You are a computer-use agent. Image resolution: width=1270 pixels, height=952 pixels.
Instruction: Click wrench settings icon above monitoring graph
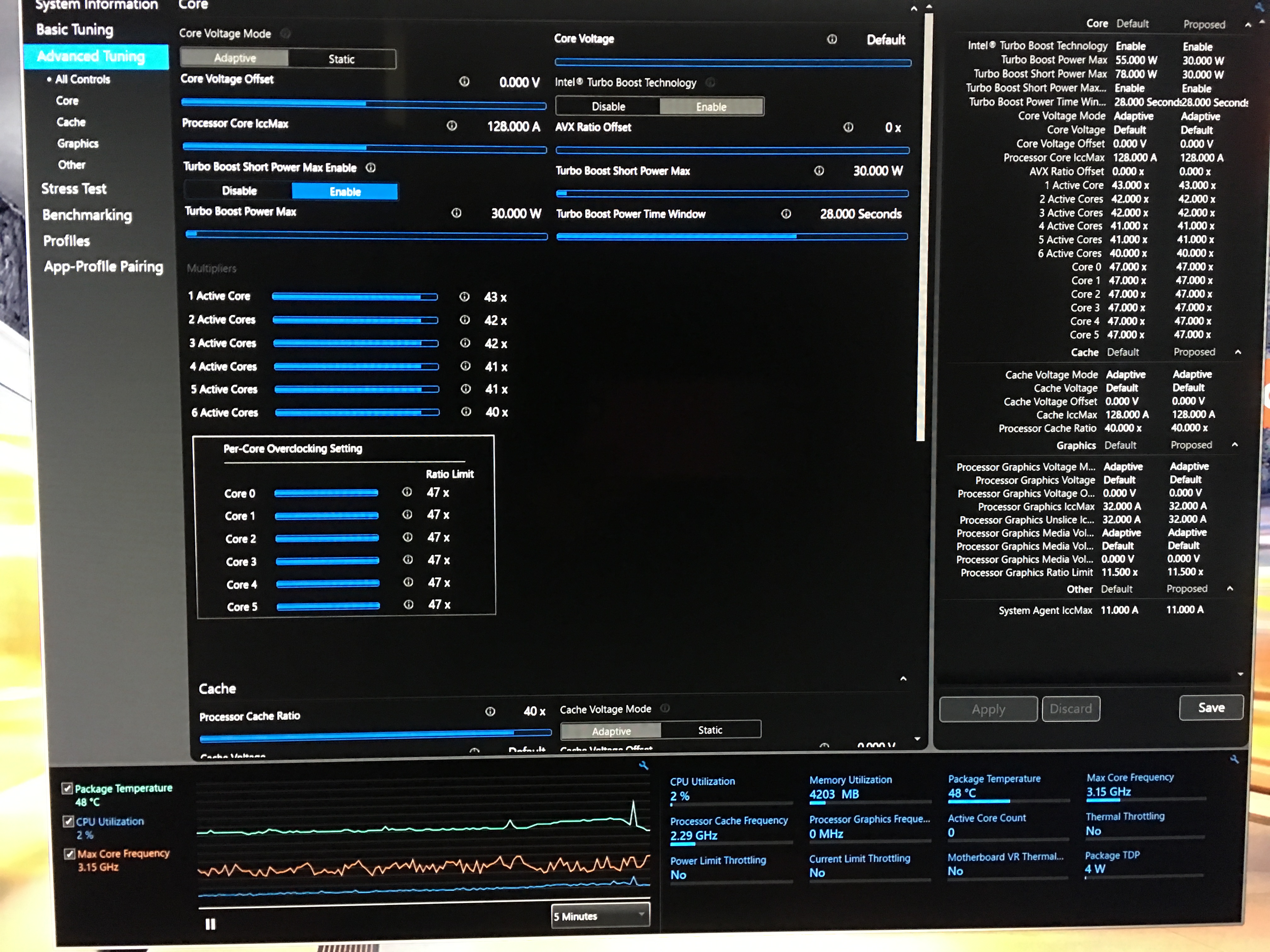click(644, 766)
